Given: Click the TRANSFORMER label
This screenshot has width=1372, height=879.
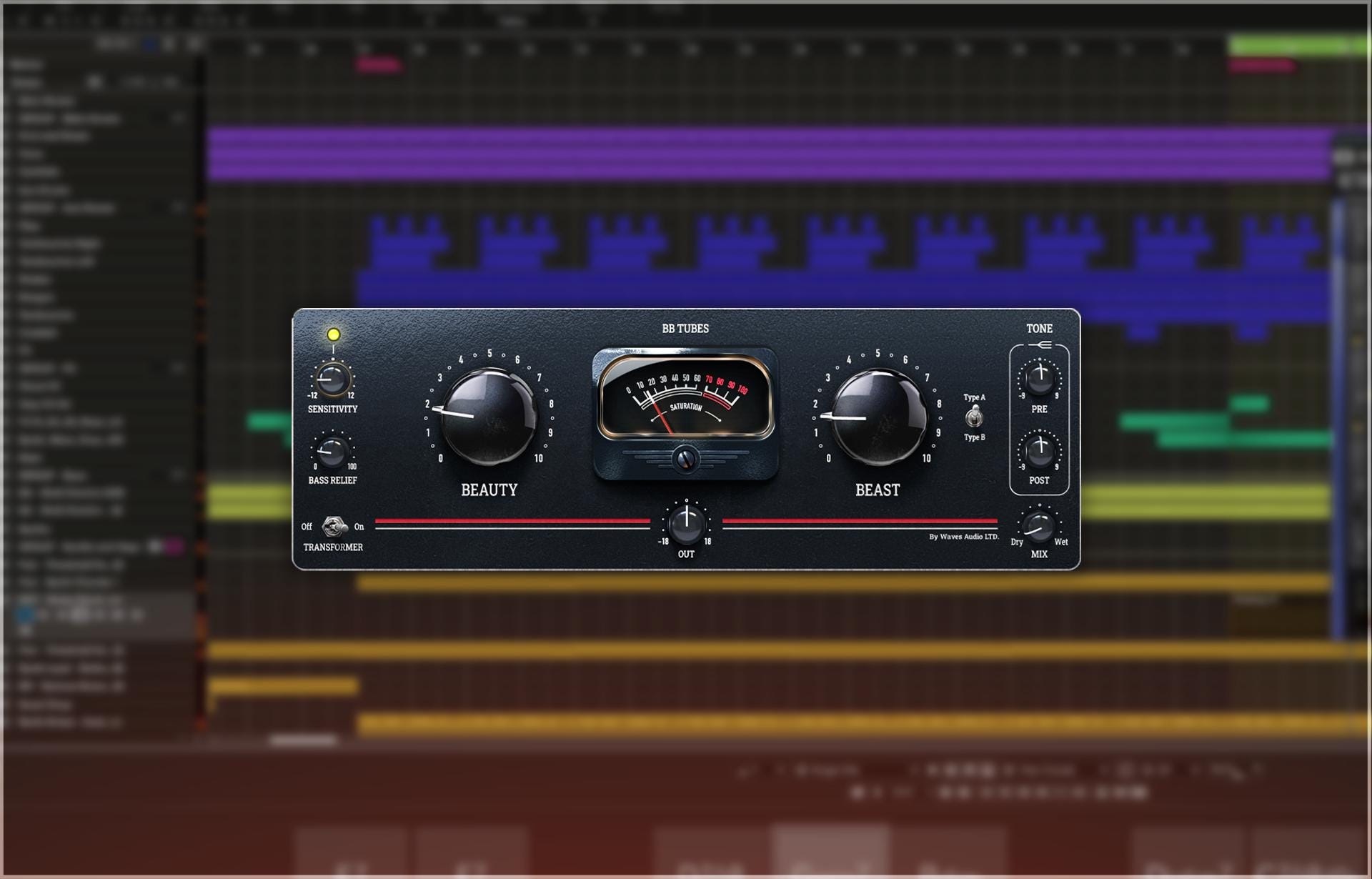Looking at the screenshot, I should click(333, 547).
